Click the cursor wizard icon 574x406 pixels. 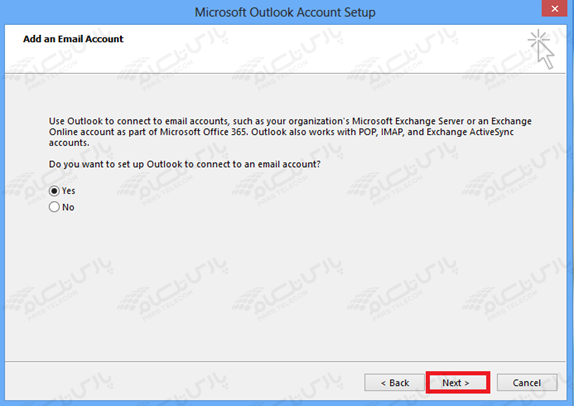[x=541, y=49]
